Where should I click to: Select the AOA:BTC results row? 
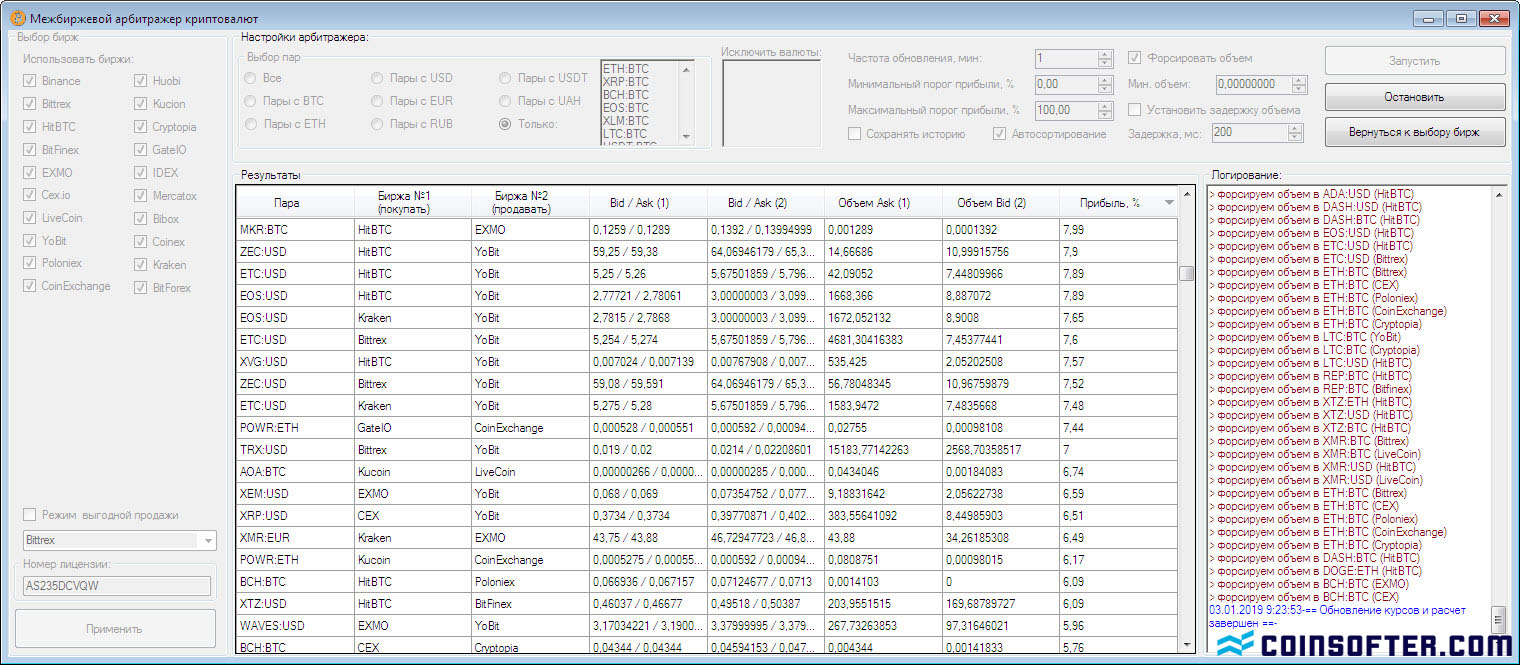point(706,472)
